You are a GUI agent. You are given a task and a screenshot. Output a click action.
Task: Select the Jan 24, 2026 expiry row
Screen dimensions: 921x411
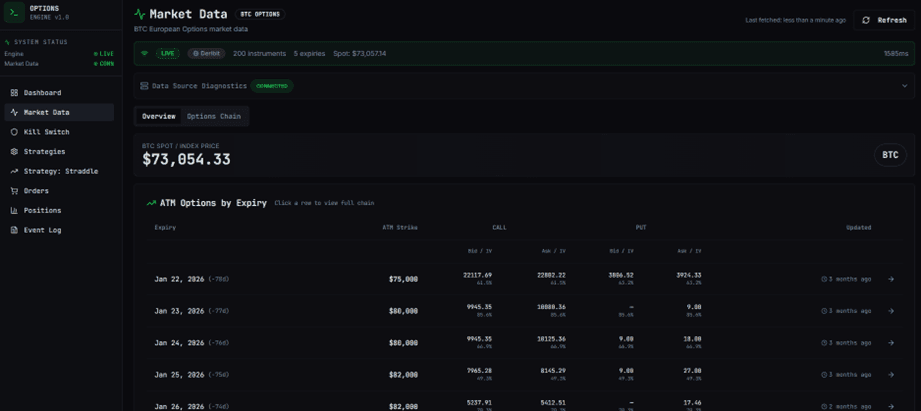(x=523, y=342)
